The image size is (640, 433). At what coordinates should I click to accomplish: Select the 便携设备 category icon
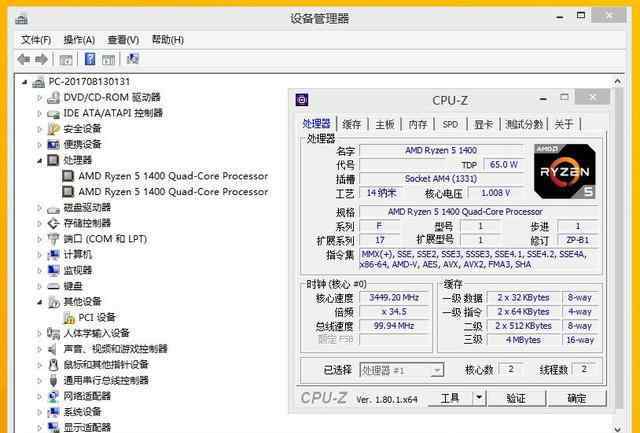coord(53,144)
